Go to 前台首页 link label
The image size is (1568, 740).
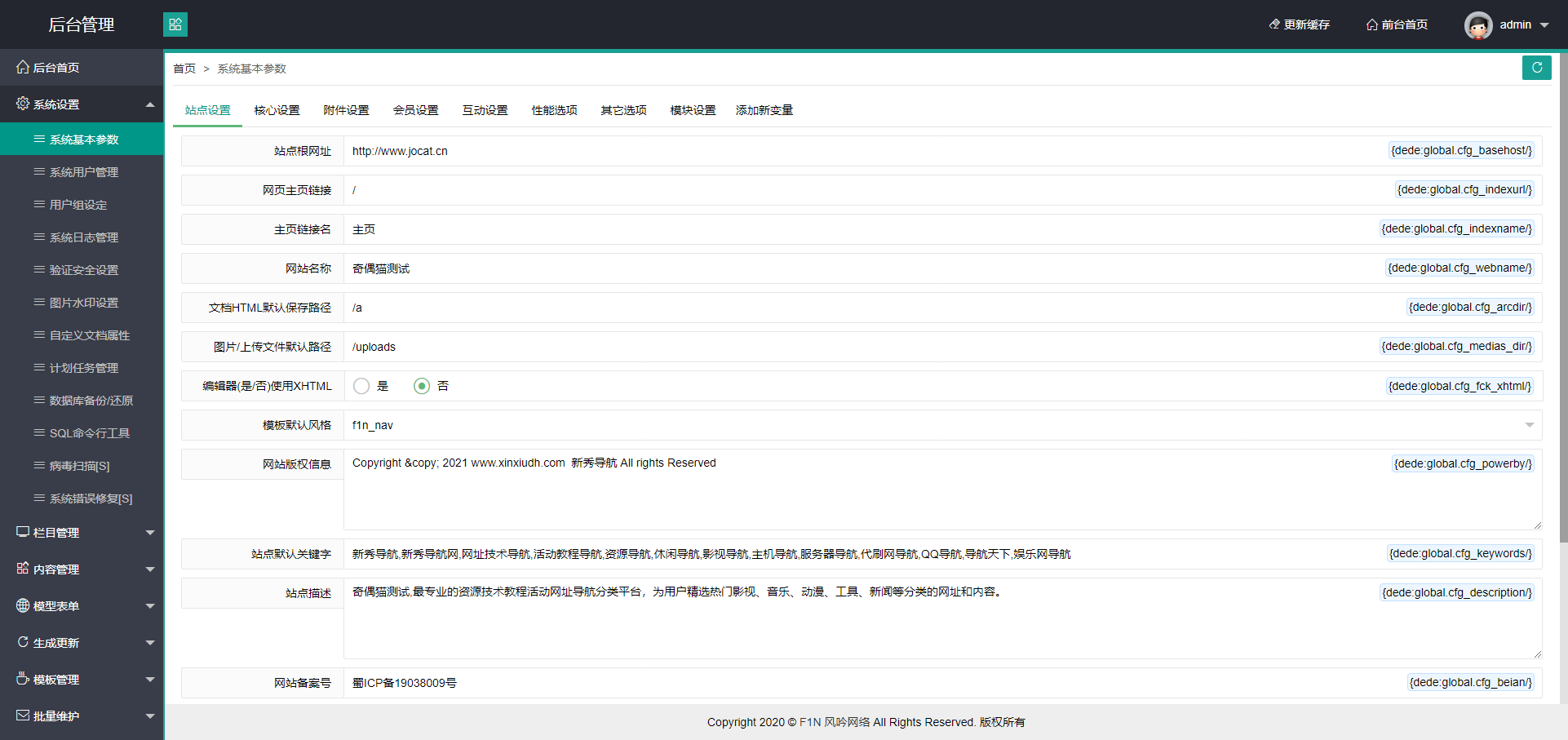click(1405, 24)
